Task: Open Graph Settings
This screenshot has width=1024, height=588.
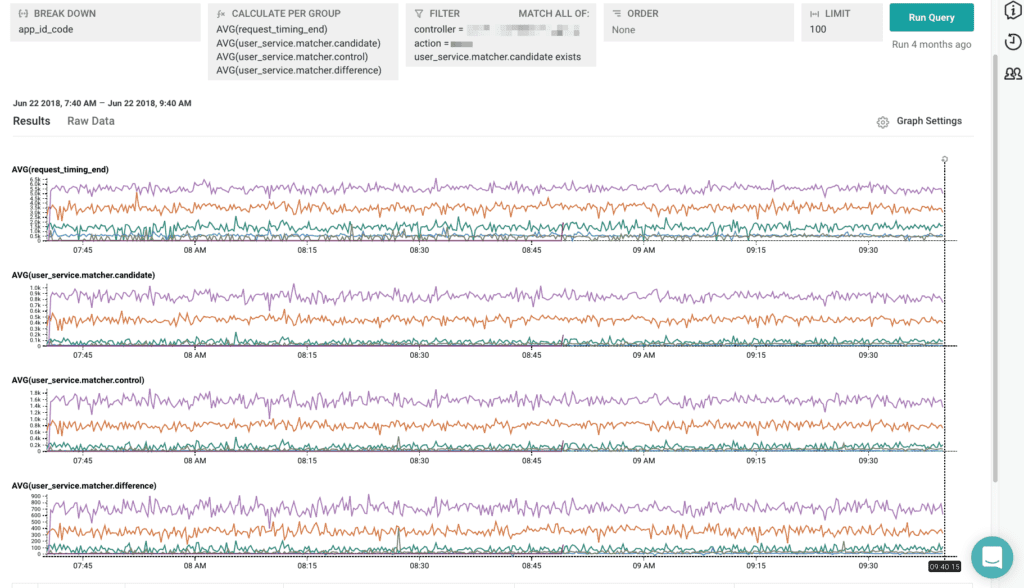Action: [x=928, y=121]
